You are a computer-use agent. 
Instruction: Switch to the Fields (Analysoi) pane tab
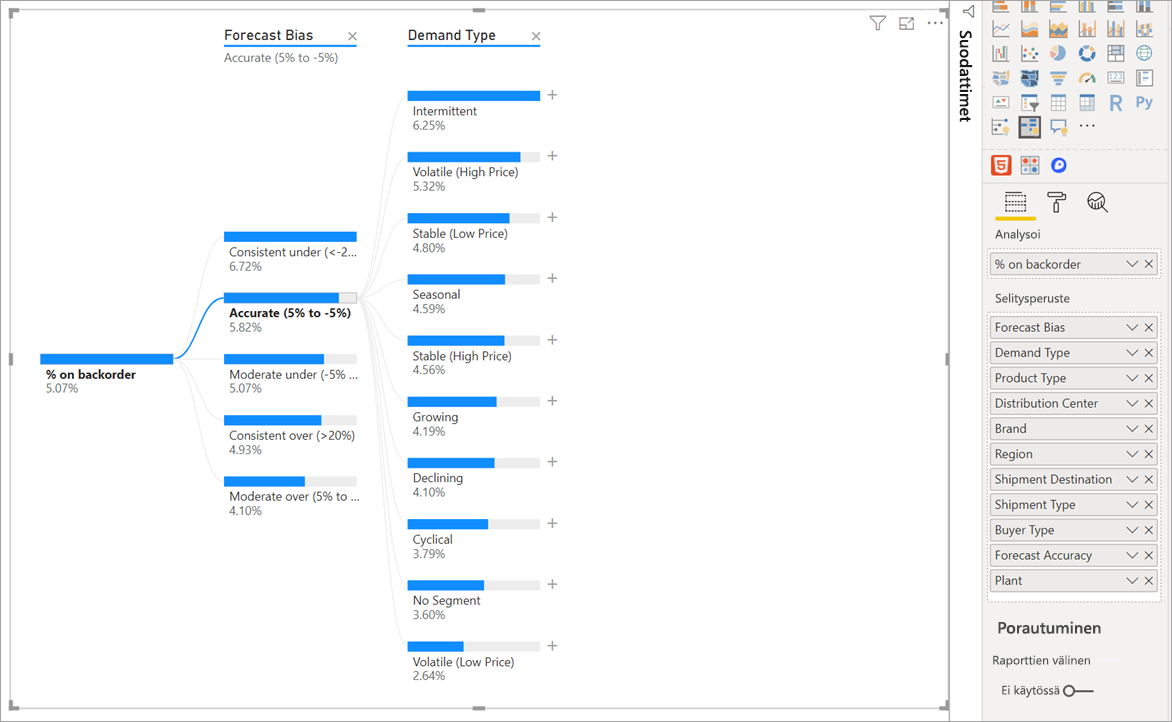click(x=1015, y=203)
